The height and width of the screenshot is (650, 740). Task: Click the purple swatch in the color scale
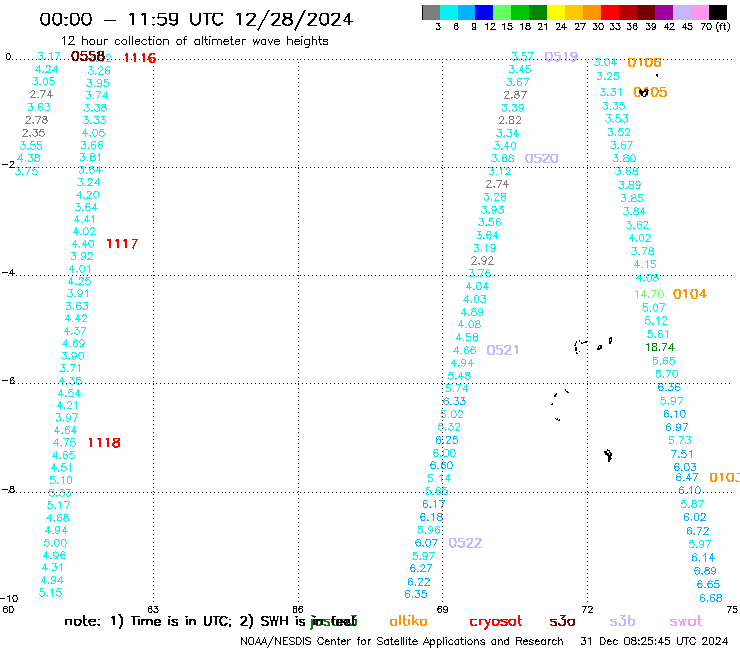click(664, 12)
